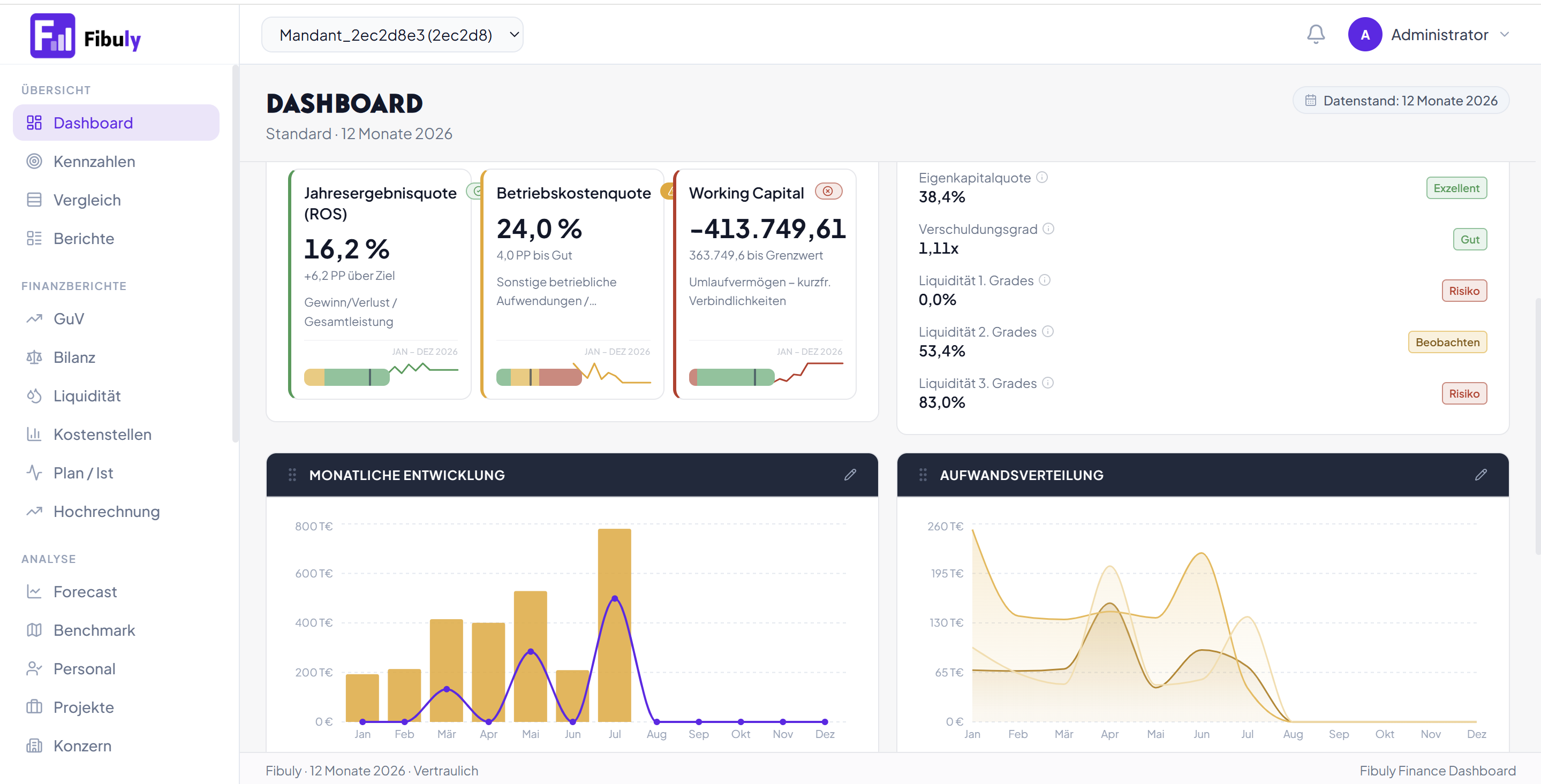Go to the Dashboard menu item

[116, 123]
